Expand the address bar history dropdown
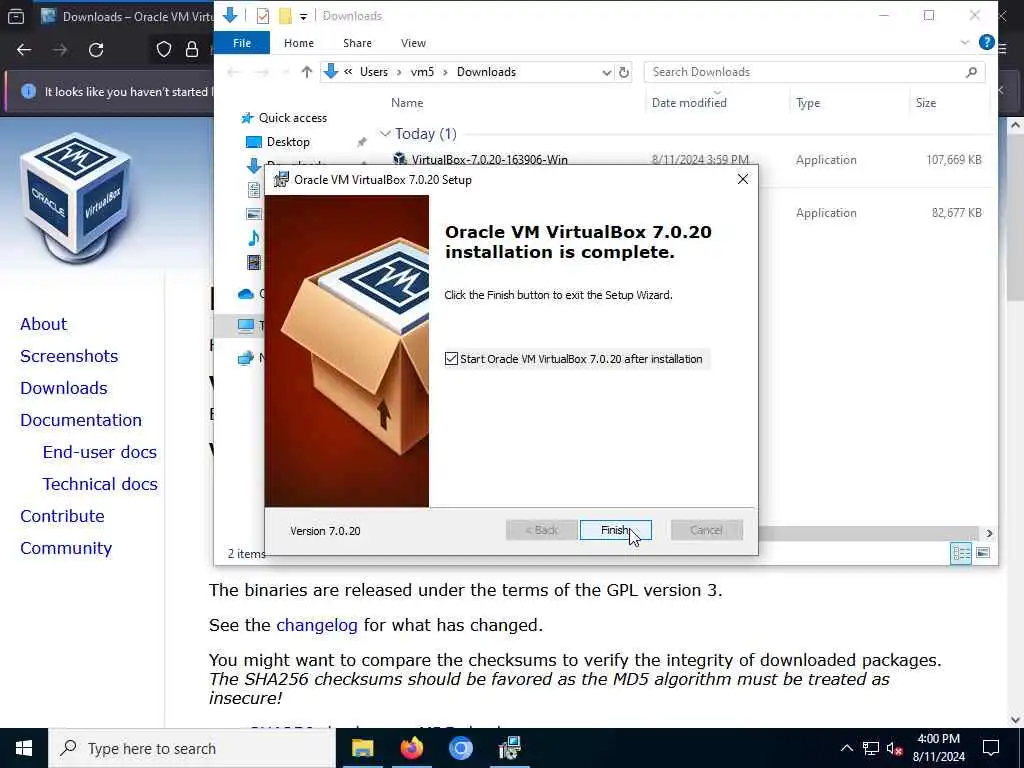This screenshot has height=768, width=1024. tap(606, 72)
